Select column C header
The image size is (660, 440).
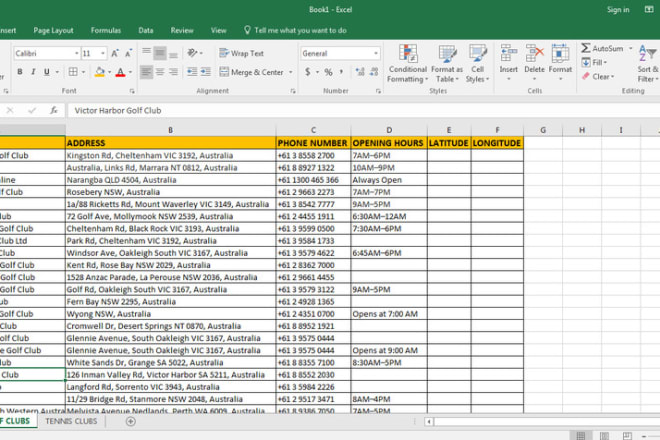pos(313,130)
